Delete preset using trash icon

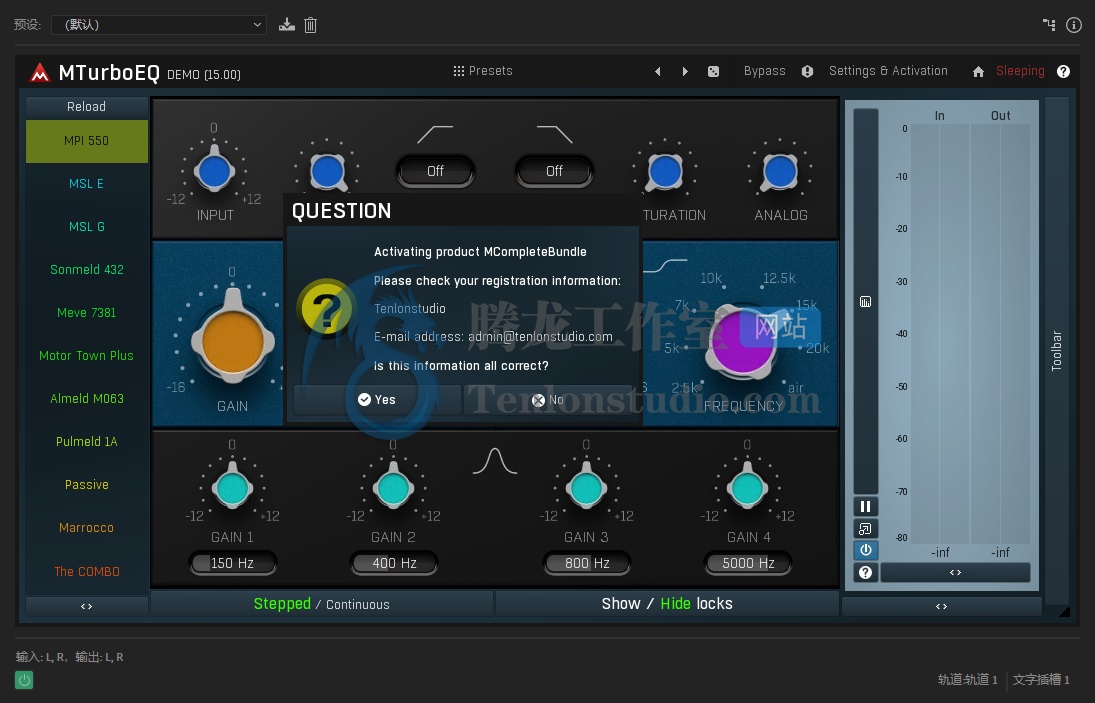pyautogui.click(x=311, y=25)
